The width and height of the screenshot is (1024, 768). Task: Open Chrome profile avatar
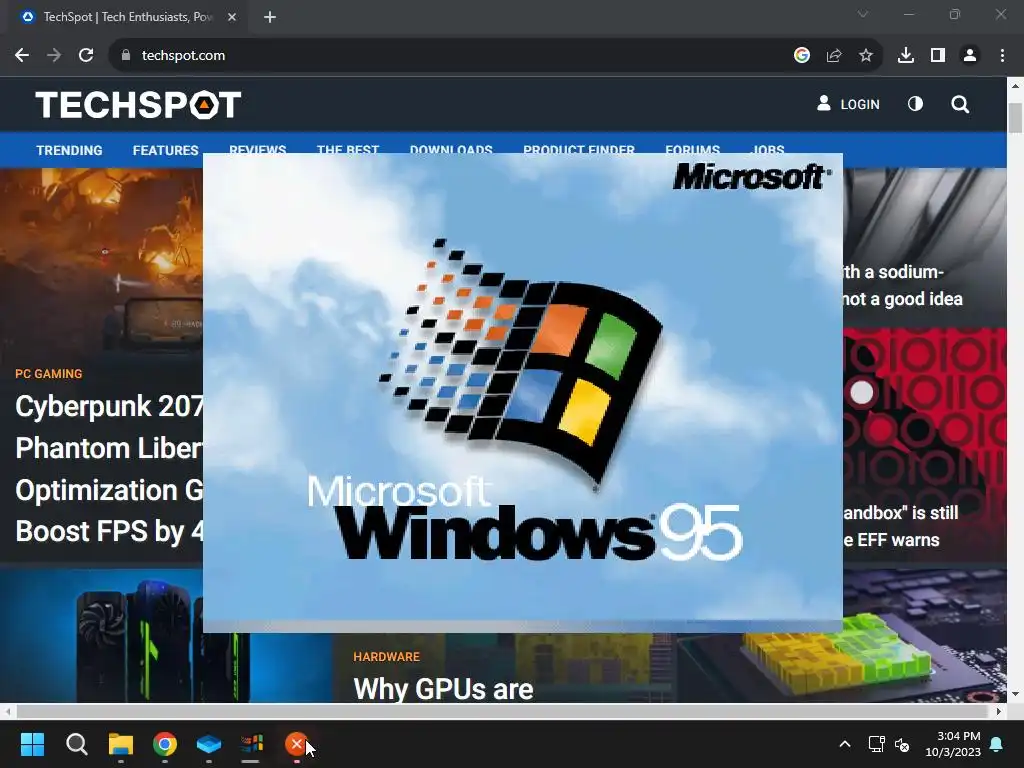click(x=970, y=56)
